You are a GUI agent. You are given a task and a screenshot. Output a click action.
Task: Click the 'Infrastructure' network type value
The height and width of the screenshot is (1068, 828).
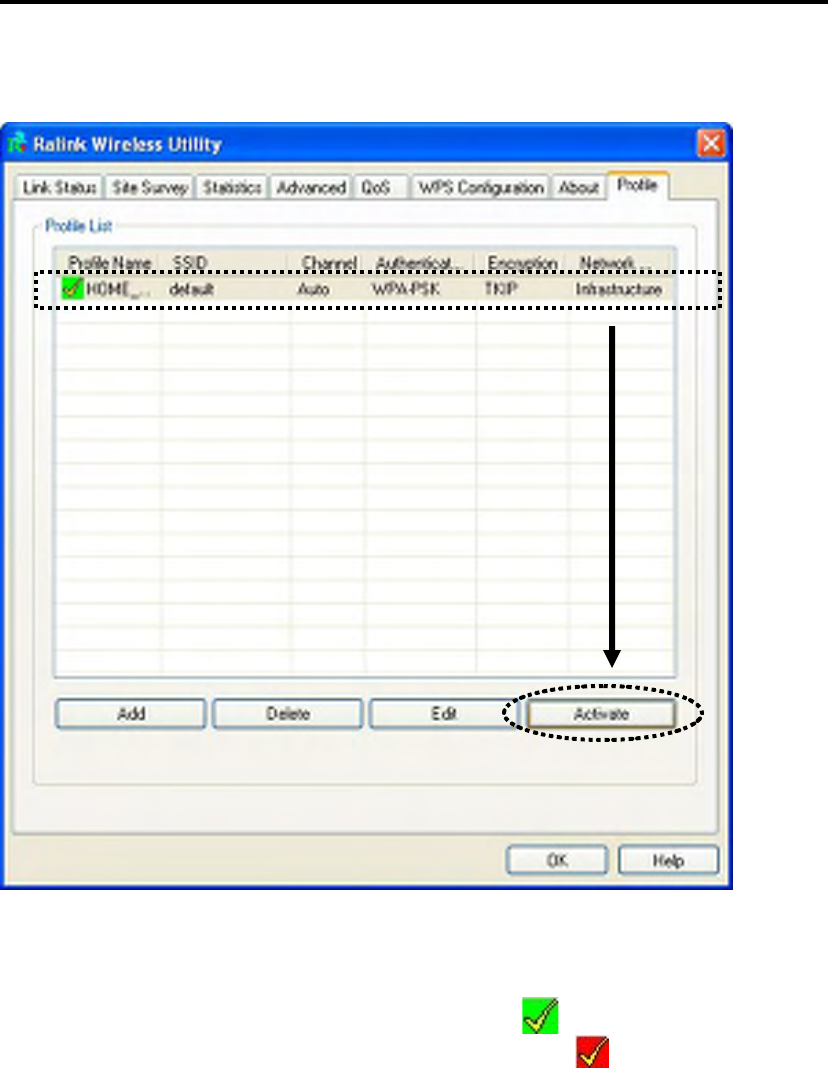(618, 289)
